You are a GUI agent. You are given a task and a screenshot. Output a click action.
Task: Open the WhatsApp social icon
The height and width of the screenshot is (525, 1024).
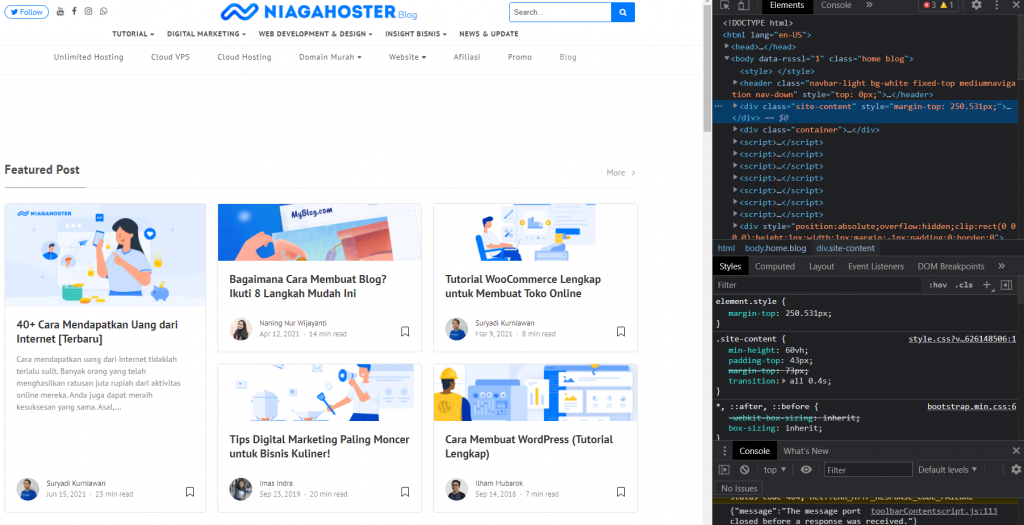point(104,11)
